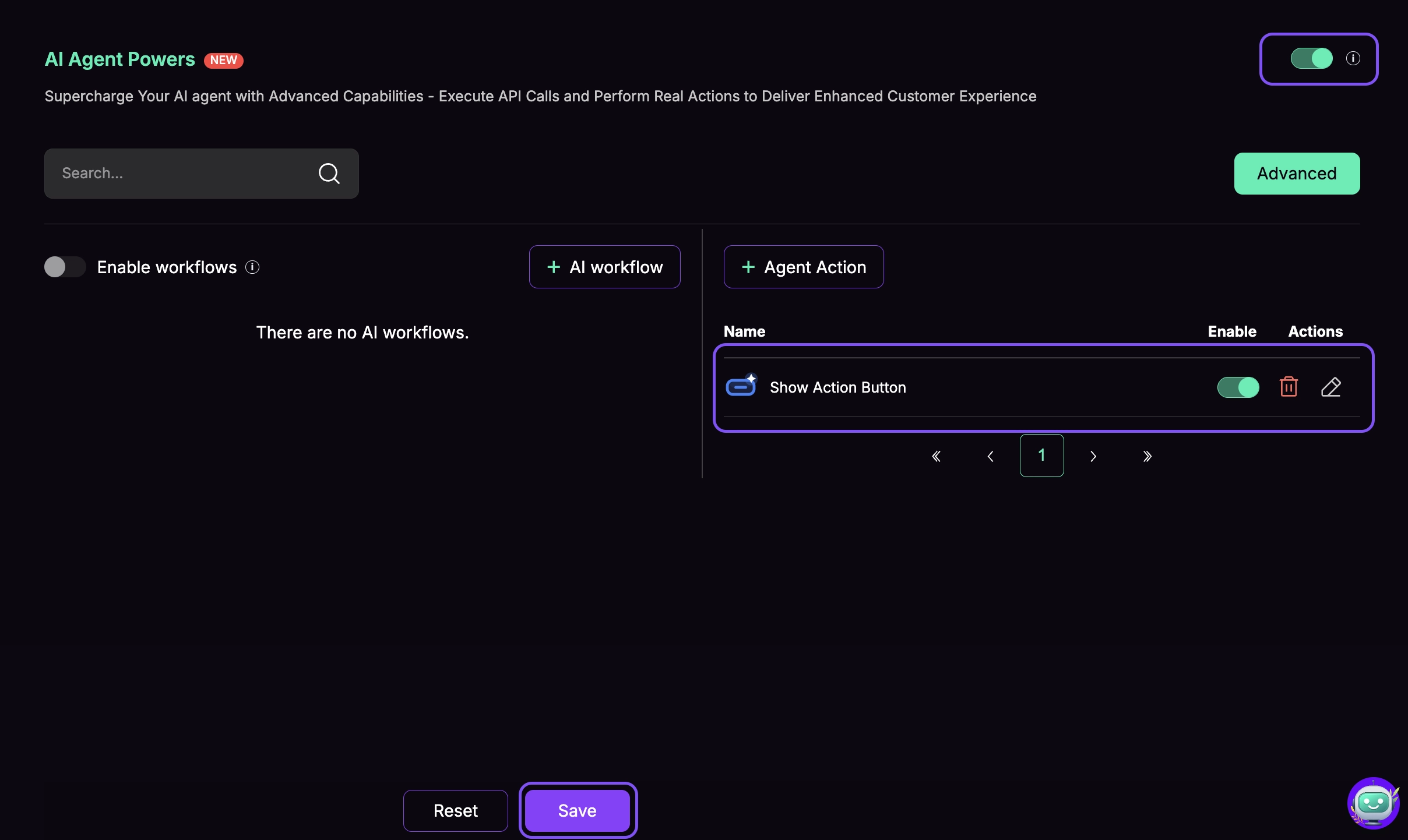The width and height of the screenshot is (1408, 840).
Task: Click the search magnifier icon
Action: (x=329, y=173)
